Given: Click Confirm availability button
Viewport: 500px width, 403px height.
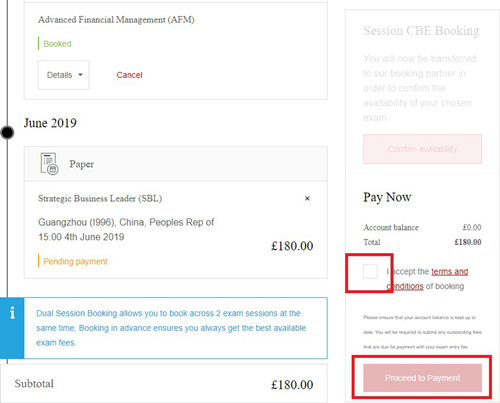Looking at the screenshot, I should pyautogui.click(x=422, y=149).
